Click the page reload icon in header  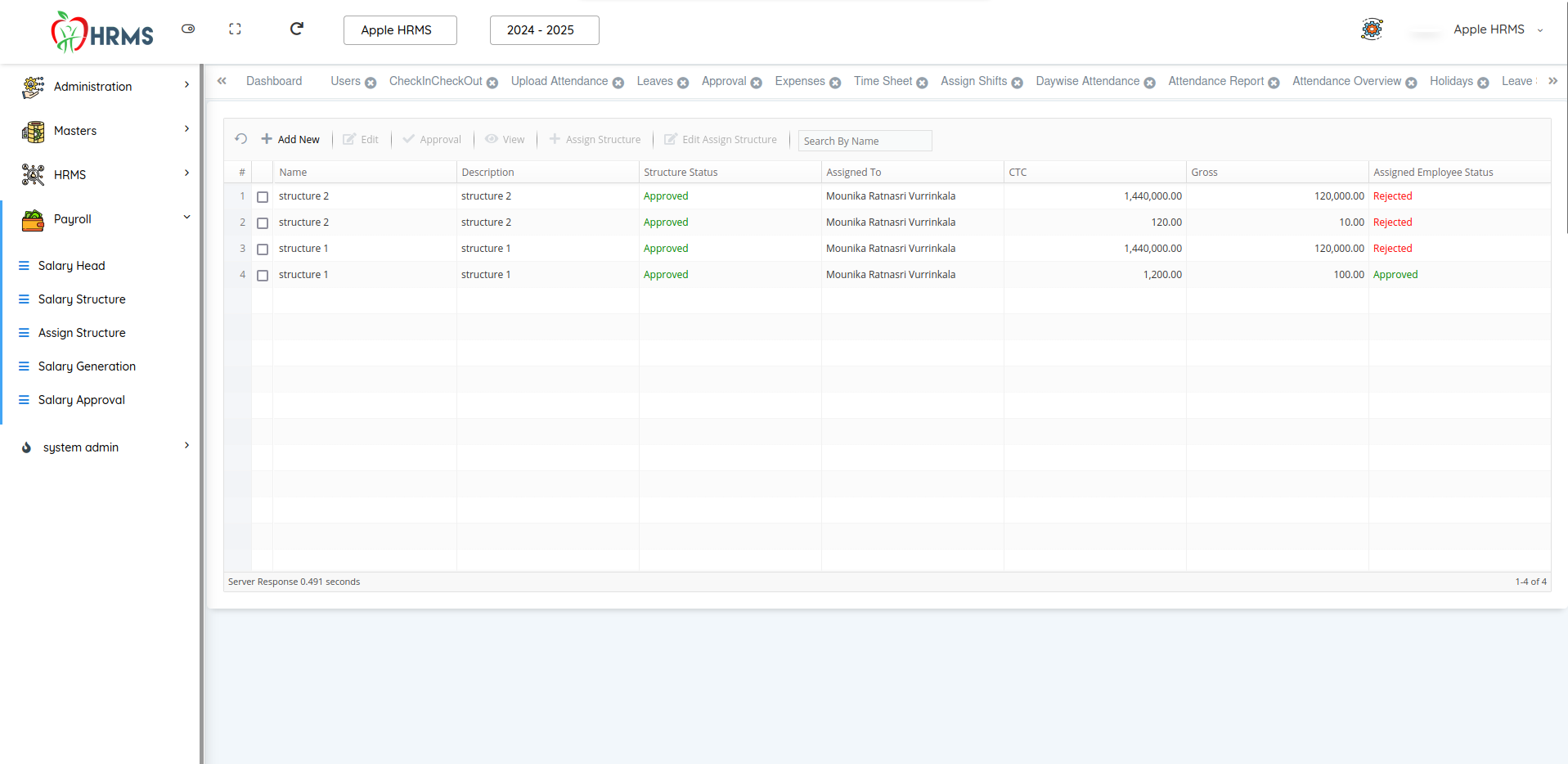click(297, 29)
